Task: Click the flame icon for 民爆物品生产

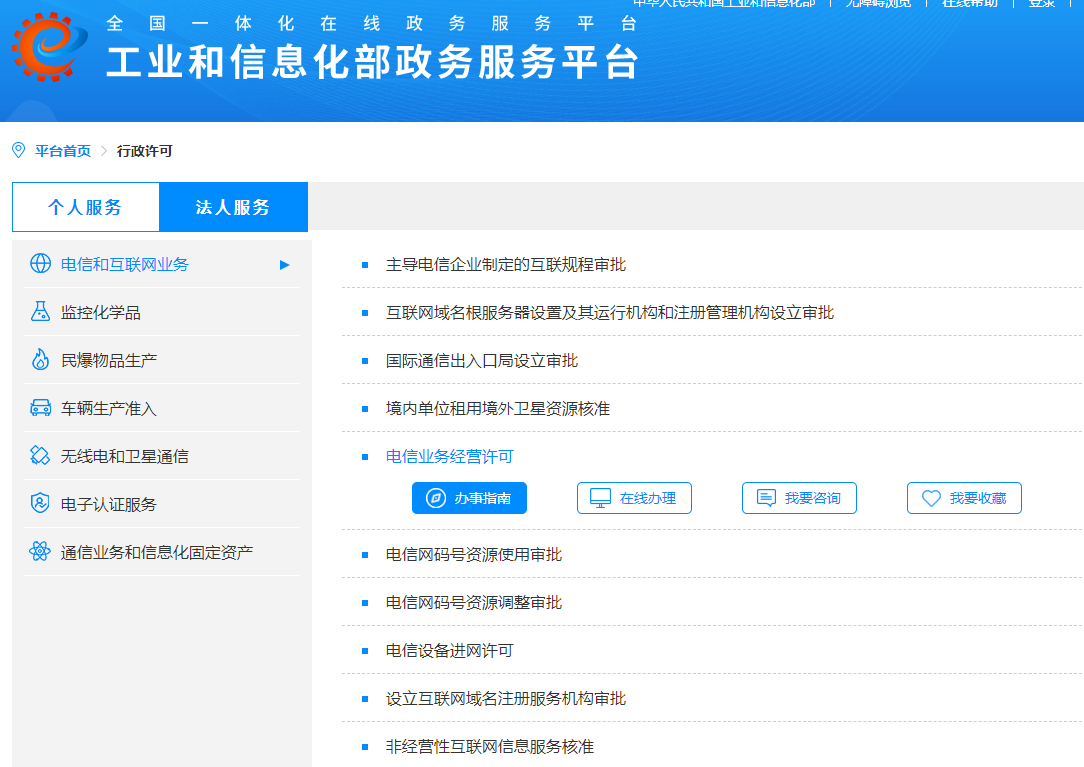Action: pos(40,360)
